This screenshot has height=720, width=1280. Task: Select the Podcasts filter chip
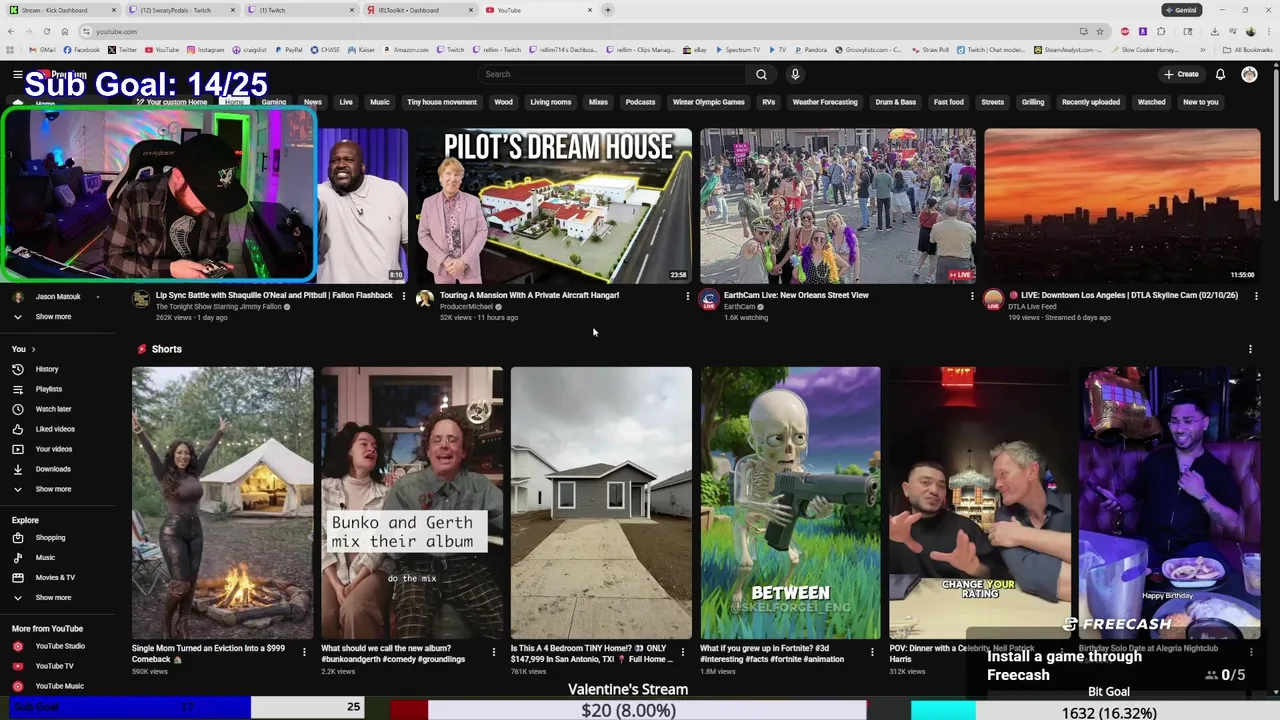[x=640, y=102]
